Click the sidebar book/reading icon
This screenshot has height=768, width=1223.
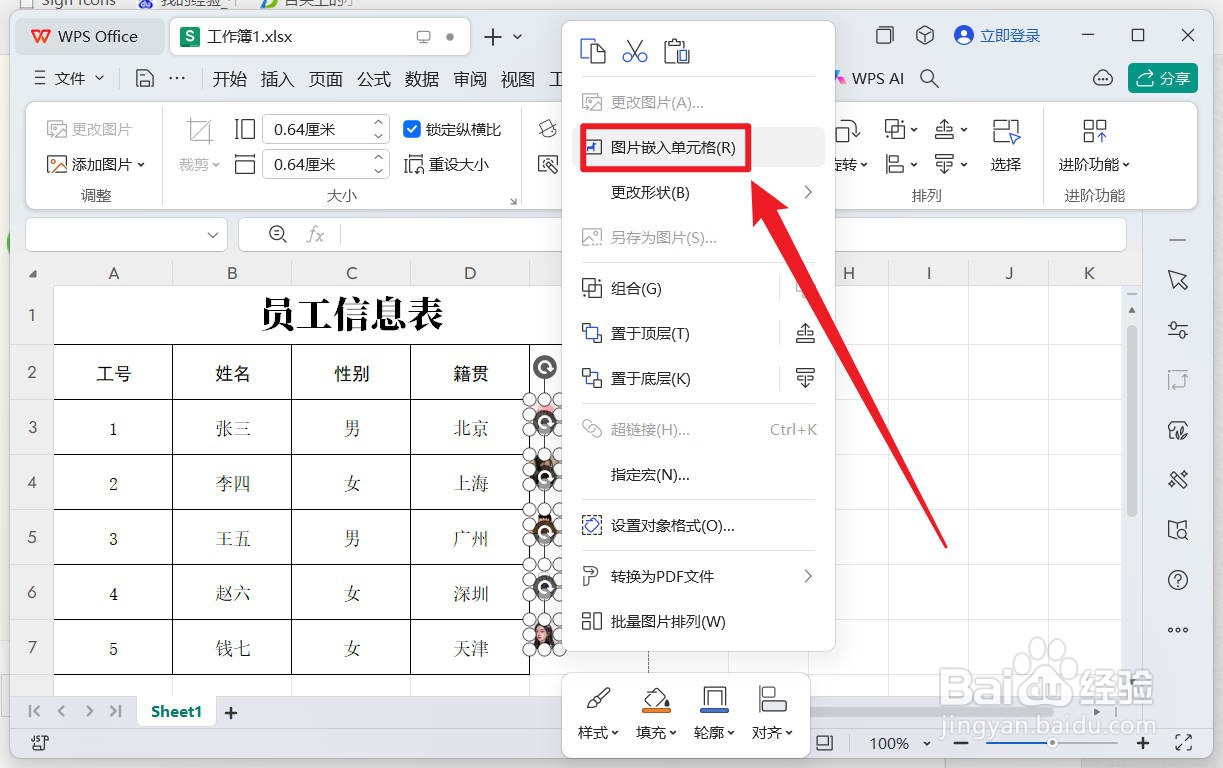point(1178,530)
